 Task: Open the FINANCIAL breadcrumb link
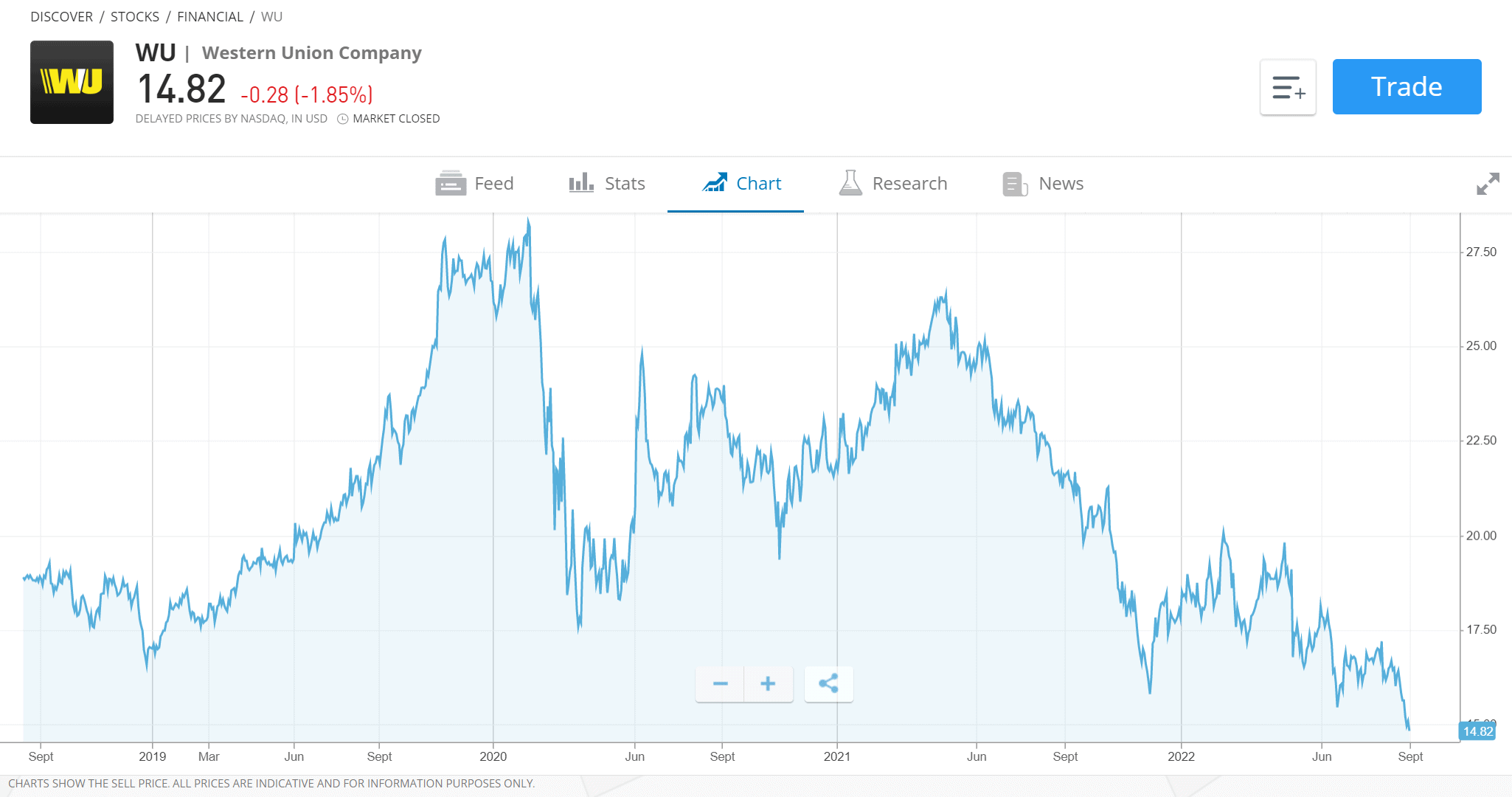tap(210, 16)
